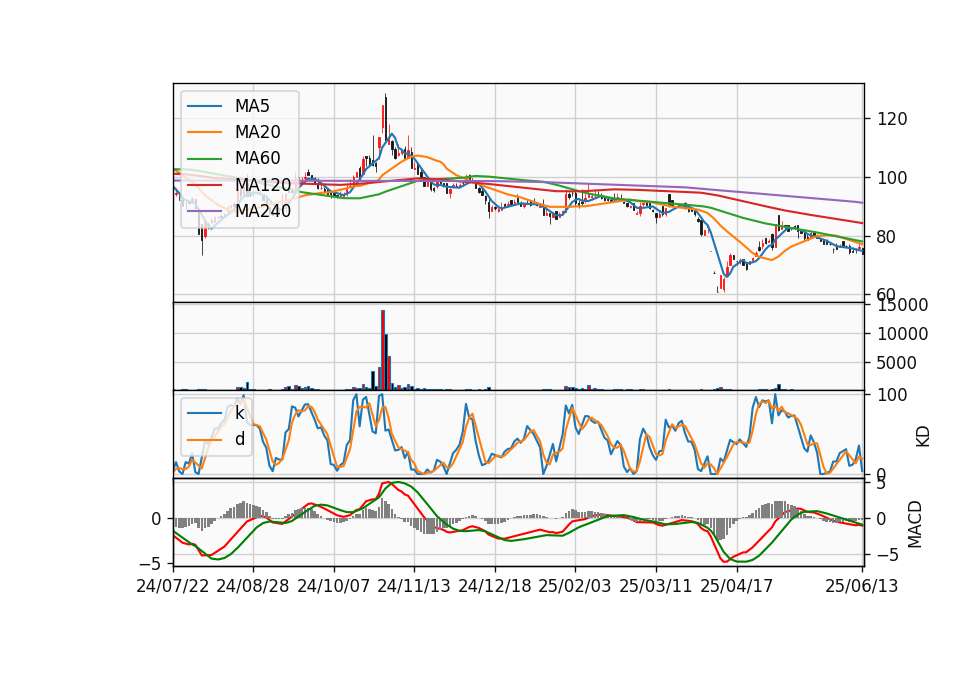Screen dimensions: 960x690
Task: Click the MA20 legend label
Action: (x=257, y=132)
